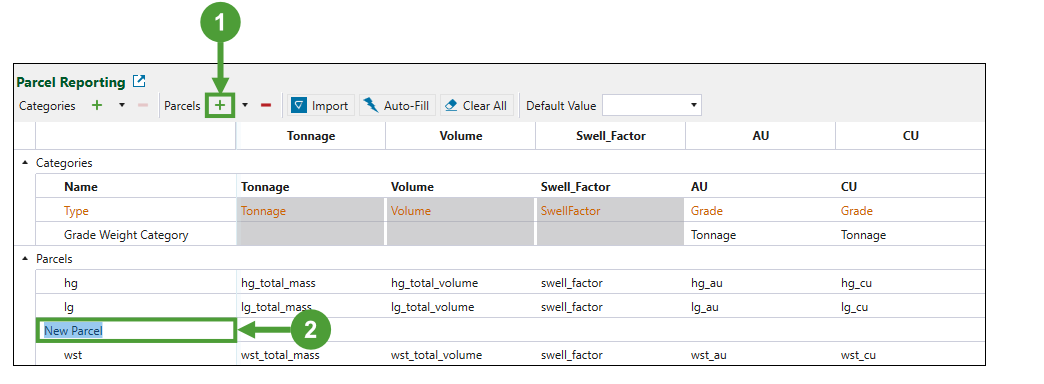Image resolution: width=1044 pixels, height=384 pixels.
Task: Select the Swell_Factor column header
Action: click(611, 136)
